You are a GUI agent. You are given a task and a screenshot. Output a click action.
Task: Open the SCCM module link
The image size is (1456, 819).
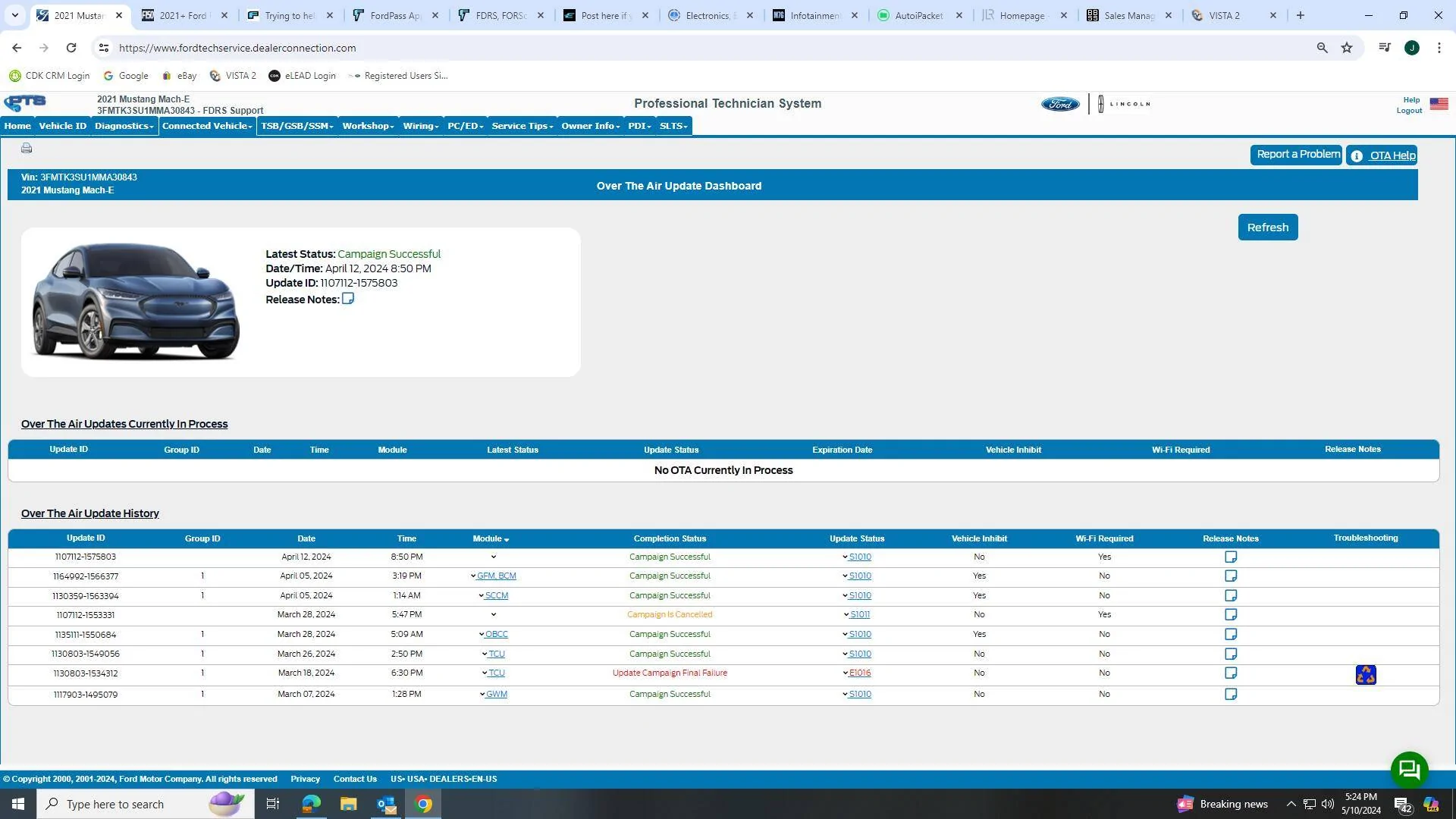[496, 595]
